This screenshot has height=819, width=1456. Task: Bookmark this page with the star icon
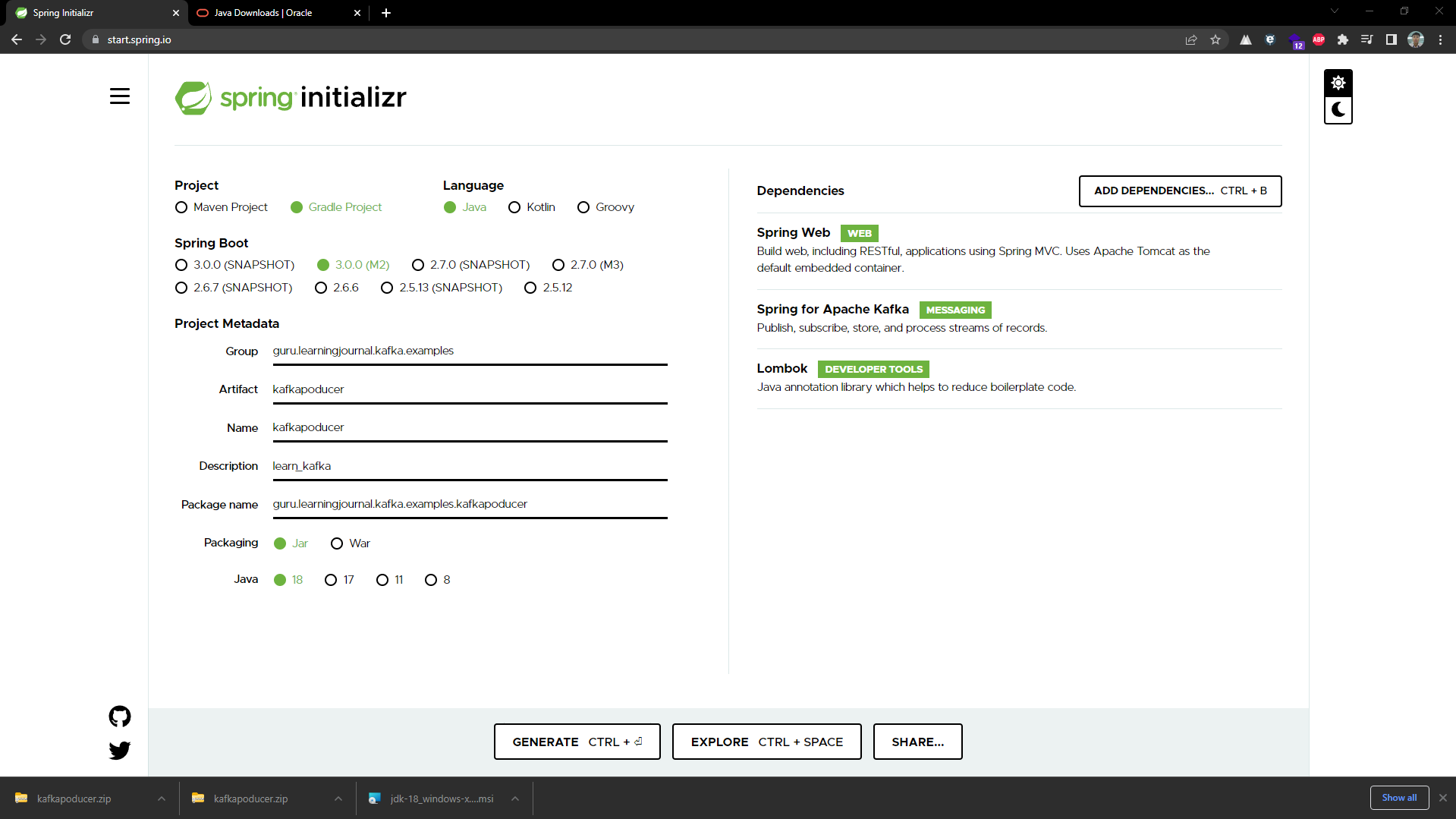tap(1215, 39)
